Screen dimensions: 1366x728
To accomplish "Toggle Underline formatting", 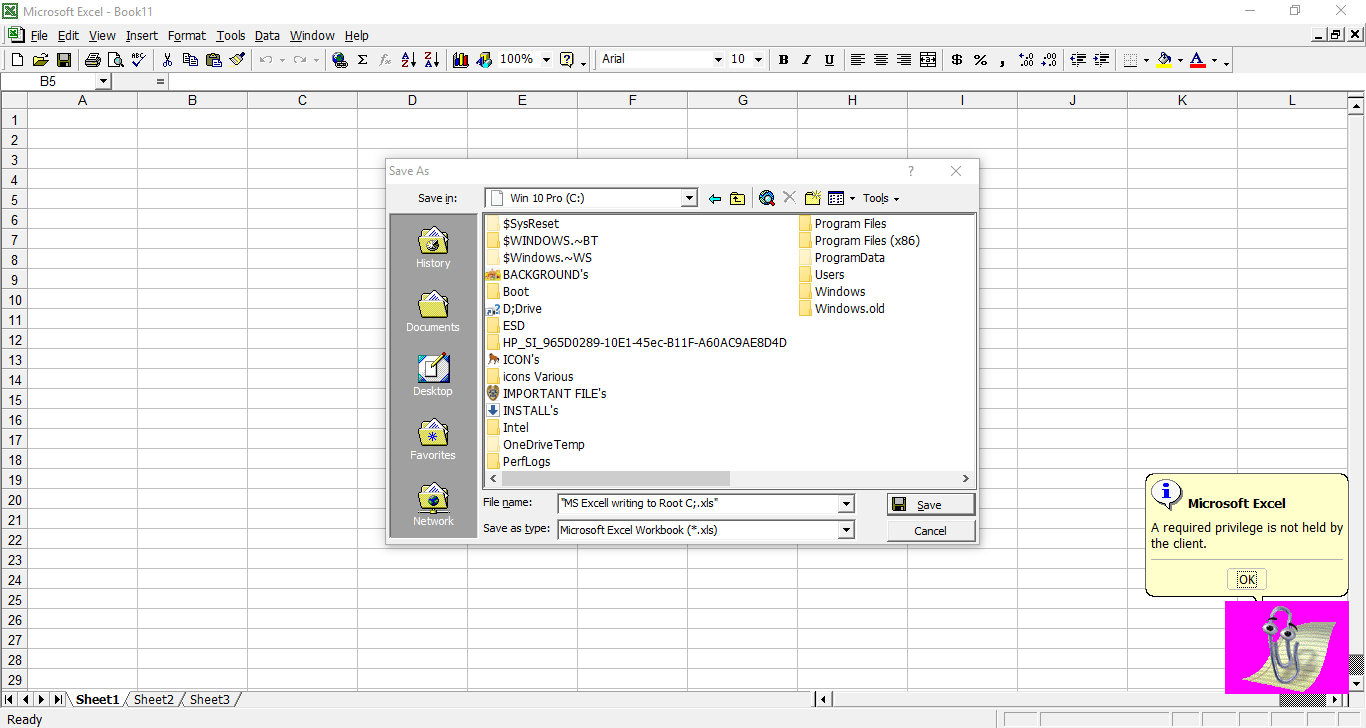I will [829, 60].
